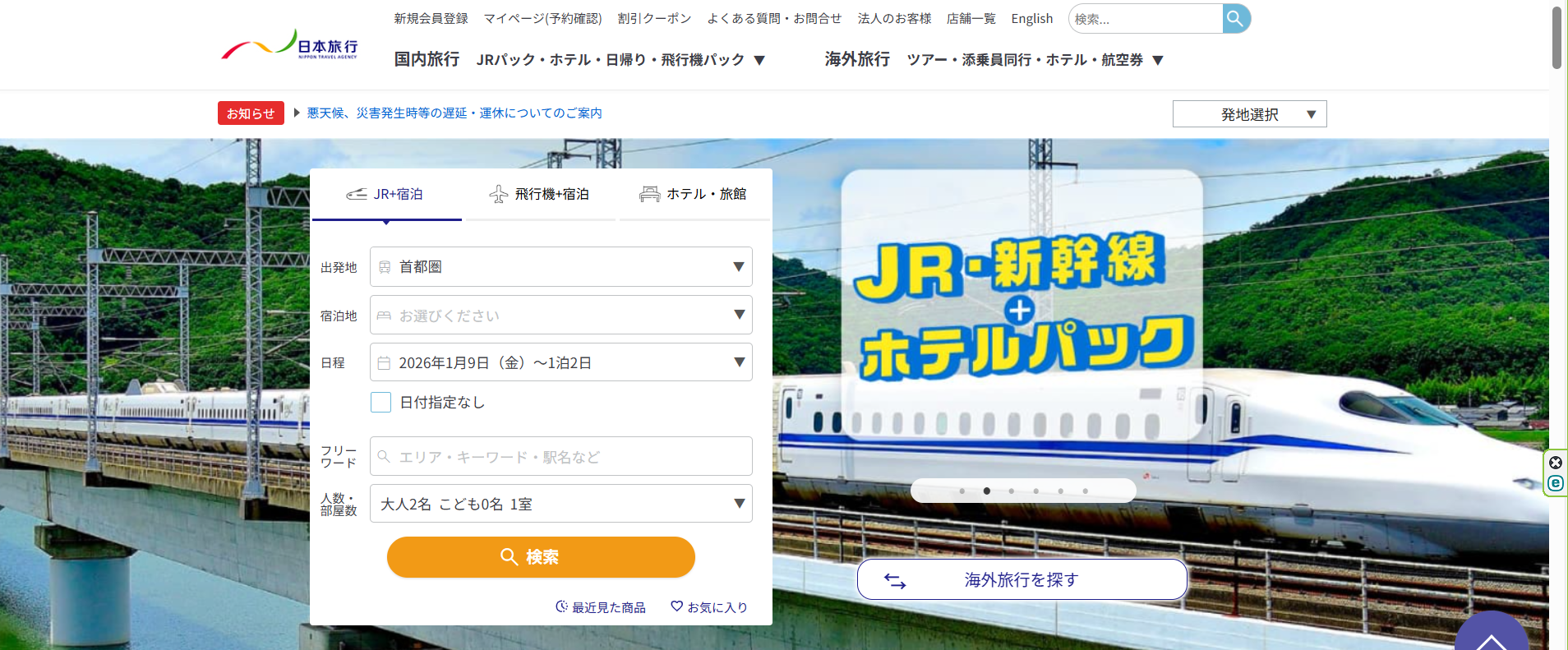Switch to the ホテル・旅館 tab
Image resolution: width=1568 pixels, height=650 pixels.
pyautogui.click(x=694, y=194)
